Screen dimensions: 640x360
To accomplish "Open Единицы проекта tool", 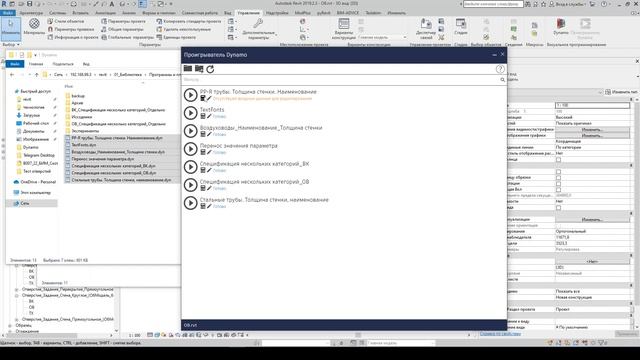I will 176,37.
